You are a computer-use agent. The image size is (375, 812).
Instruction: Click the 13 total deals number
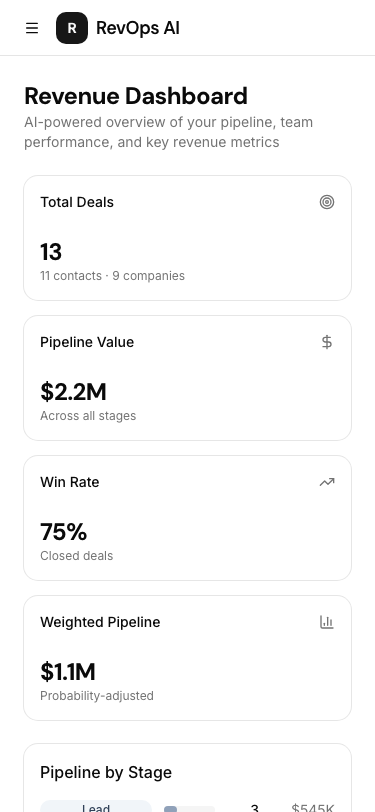click(x=51, y=252)
